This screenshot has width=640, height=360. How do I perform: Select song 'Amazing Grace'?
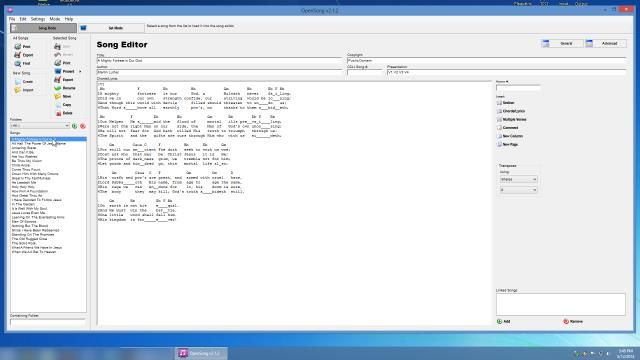(24, 148)
